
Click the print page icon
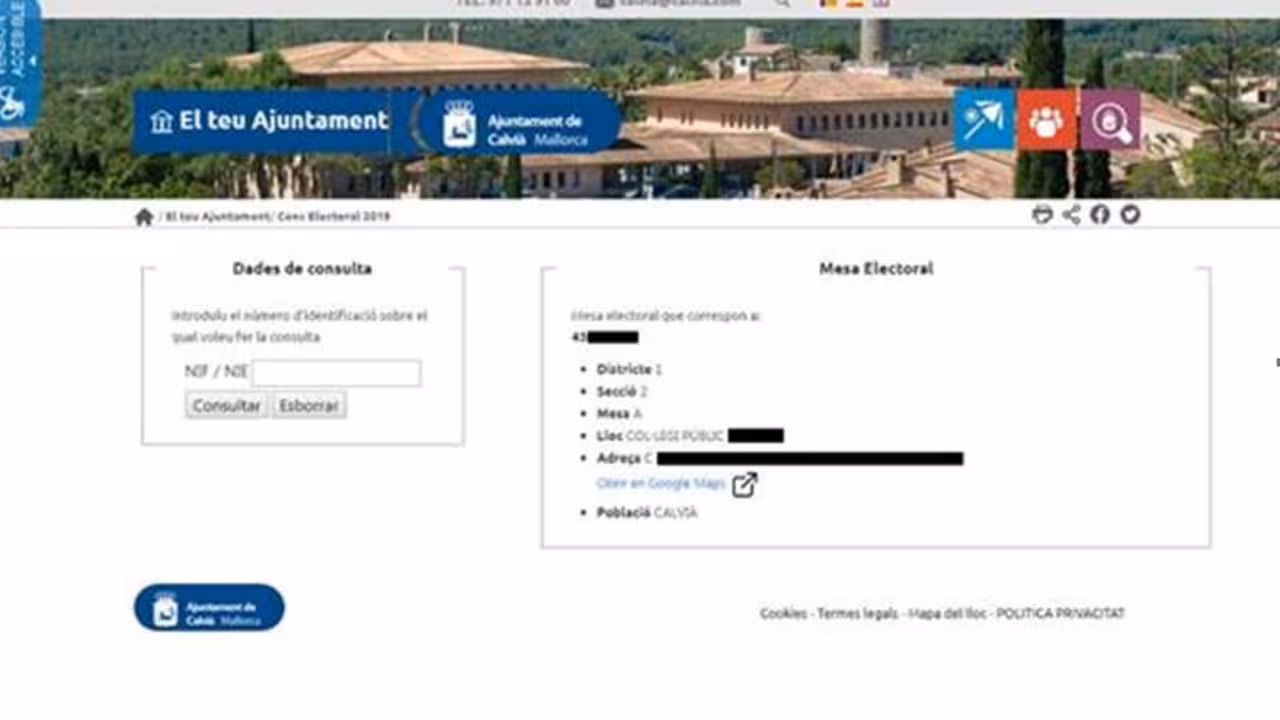point(1042,214)
